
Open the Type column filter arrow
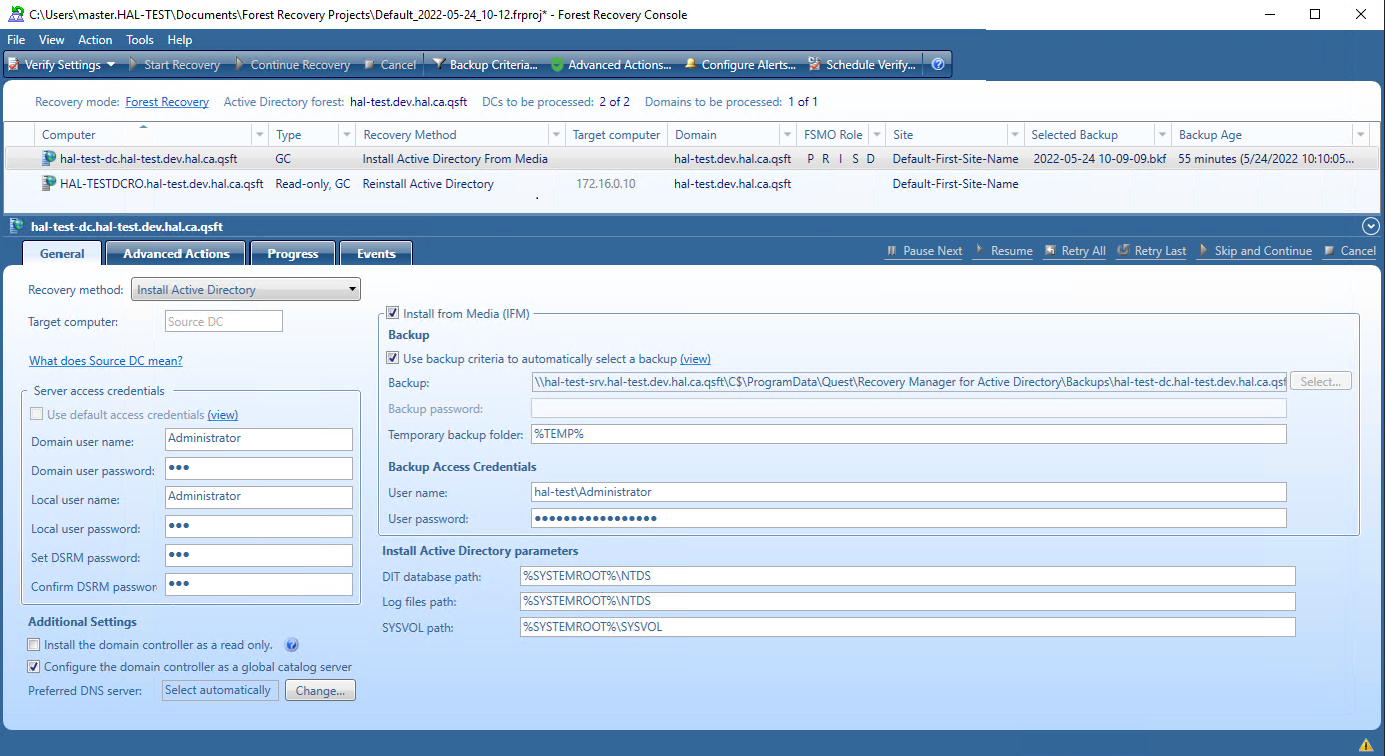[x=347, y=135]
